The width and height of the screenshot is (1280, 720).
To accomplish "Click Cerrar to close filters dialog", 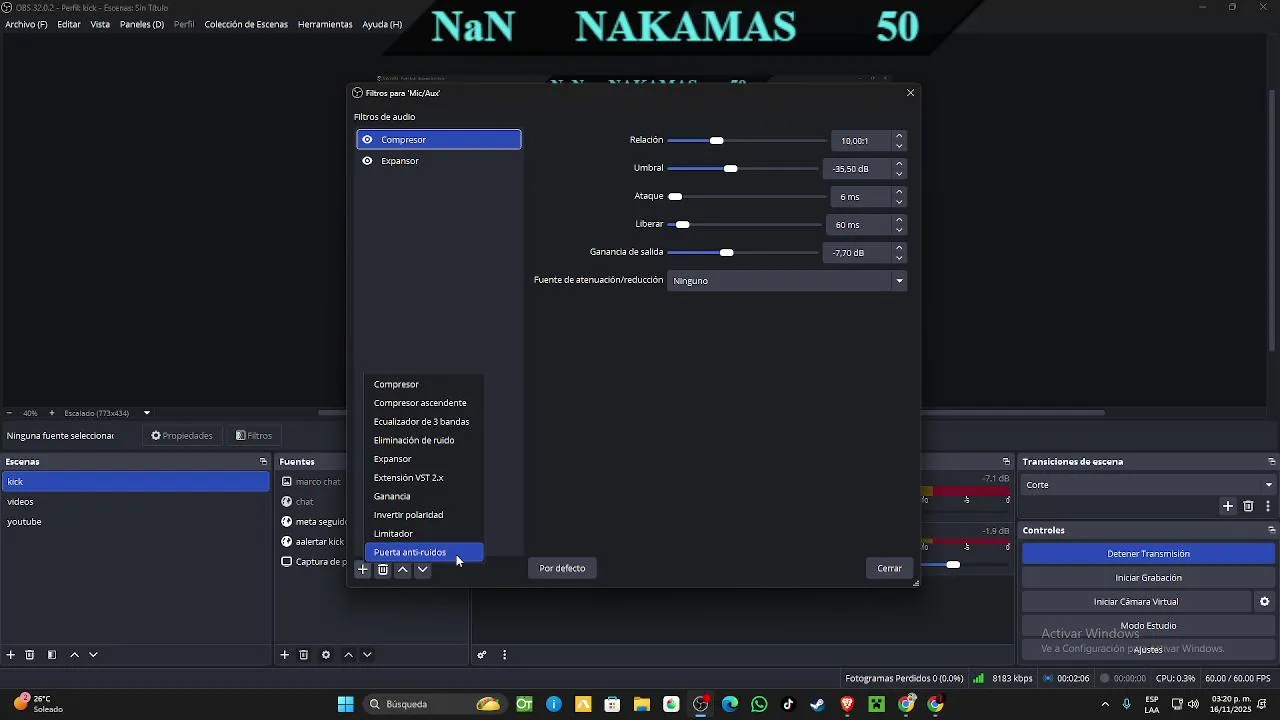I will tap(889, 568).
